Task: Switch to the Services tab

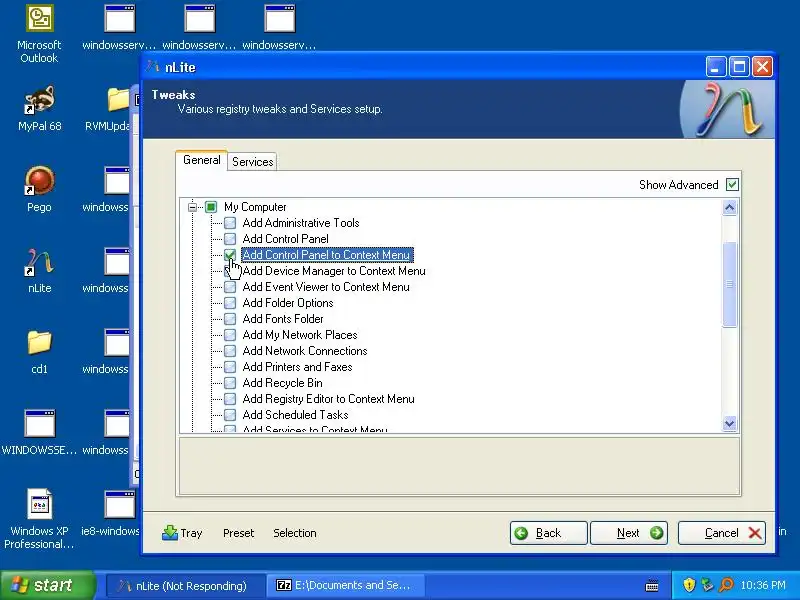Action: point(253,162)
